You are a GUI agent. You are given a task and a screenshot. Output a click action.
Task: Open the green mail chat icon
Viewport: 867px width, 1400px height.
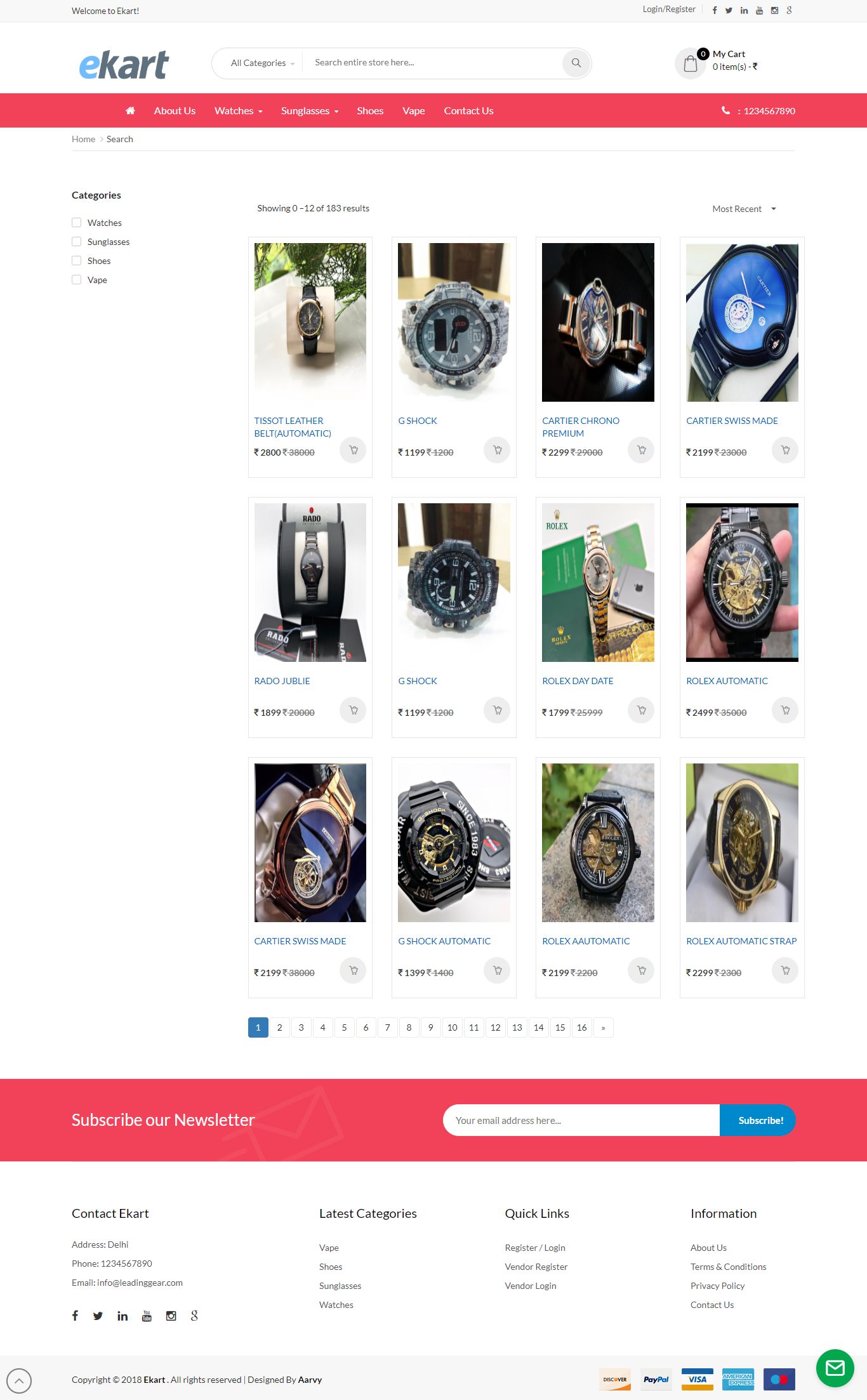(835, 1368)
